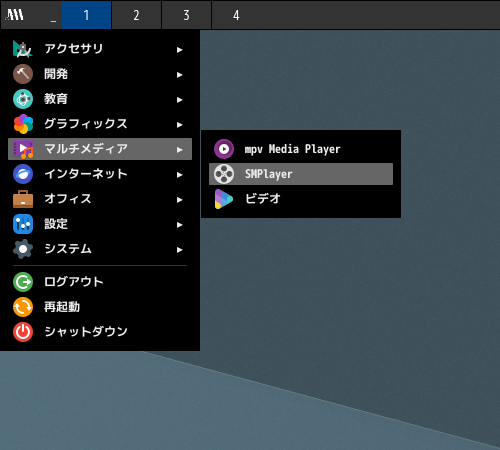Click the 開発 hammer icon

tap(23, 74)
